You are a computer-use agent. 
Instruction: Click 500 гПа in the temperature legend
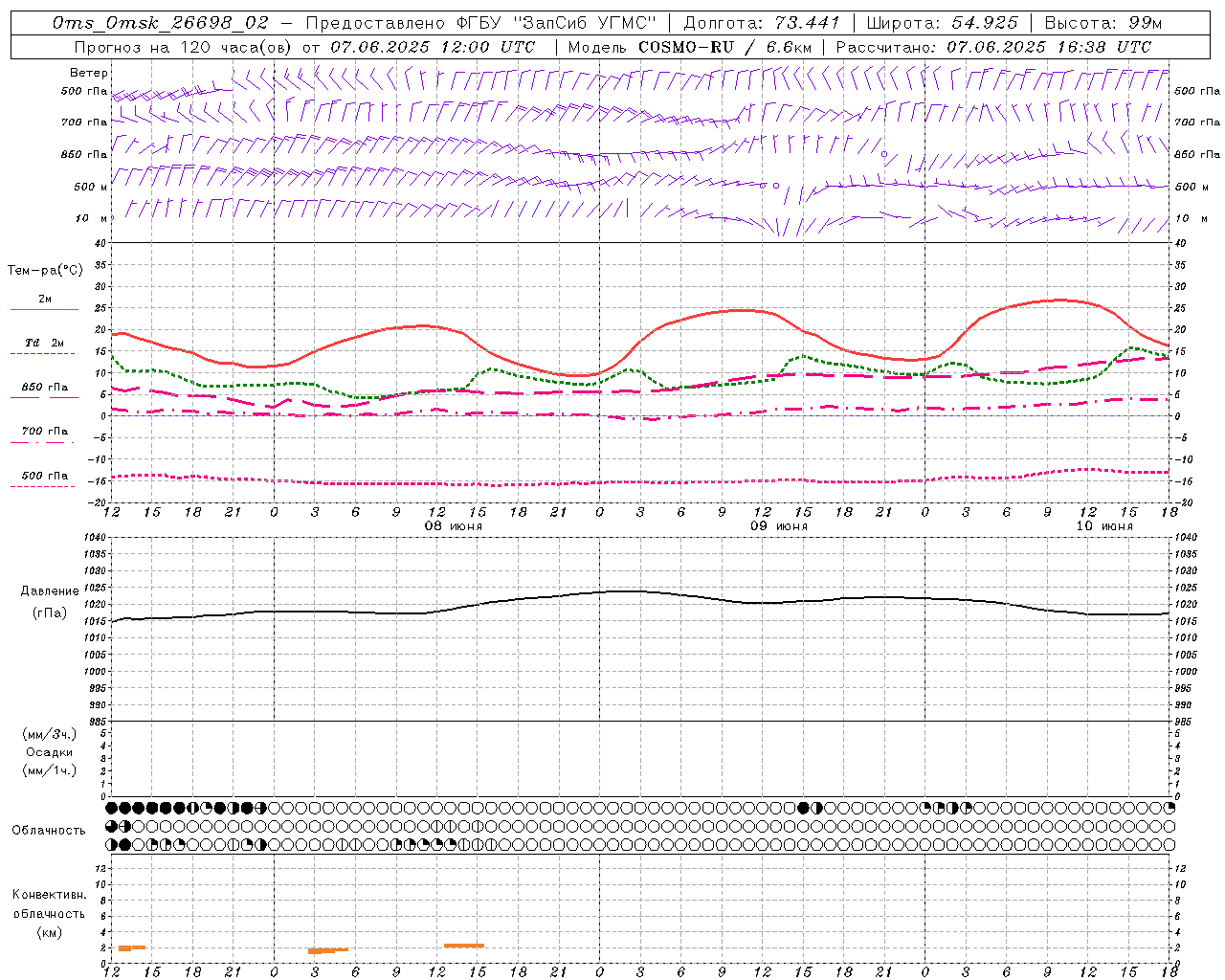tap(44, 476)
